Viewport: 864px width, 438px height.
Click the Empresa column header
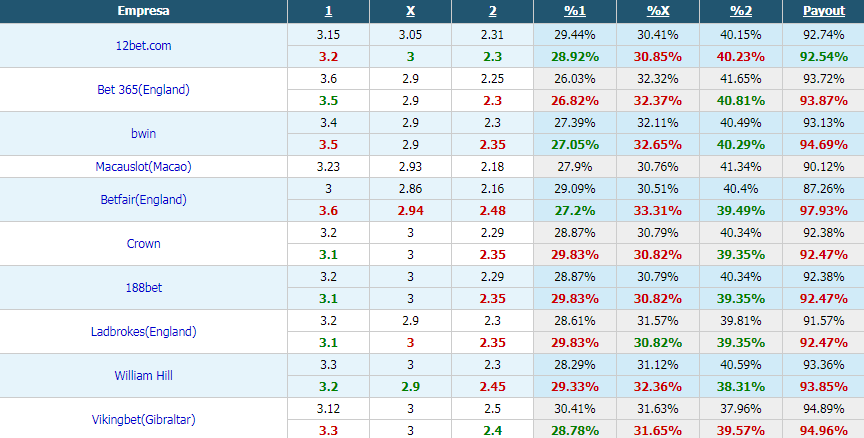coord(143,11)
